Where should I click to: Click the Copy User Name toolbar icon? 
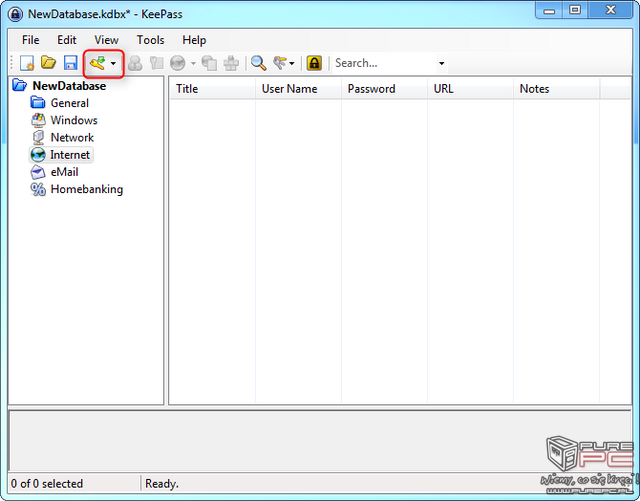pyautogui.click(x=135, y=63)
